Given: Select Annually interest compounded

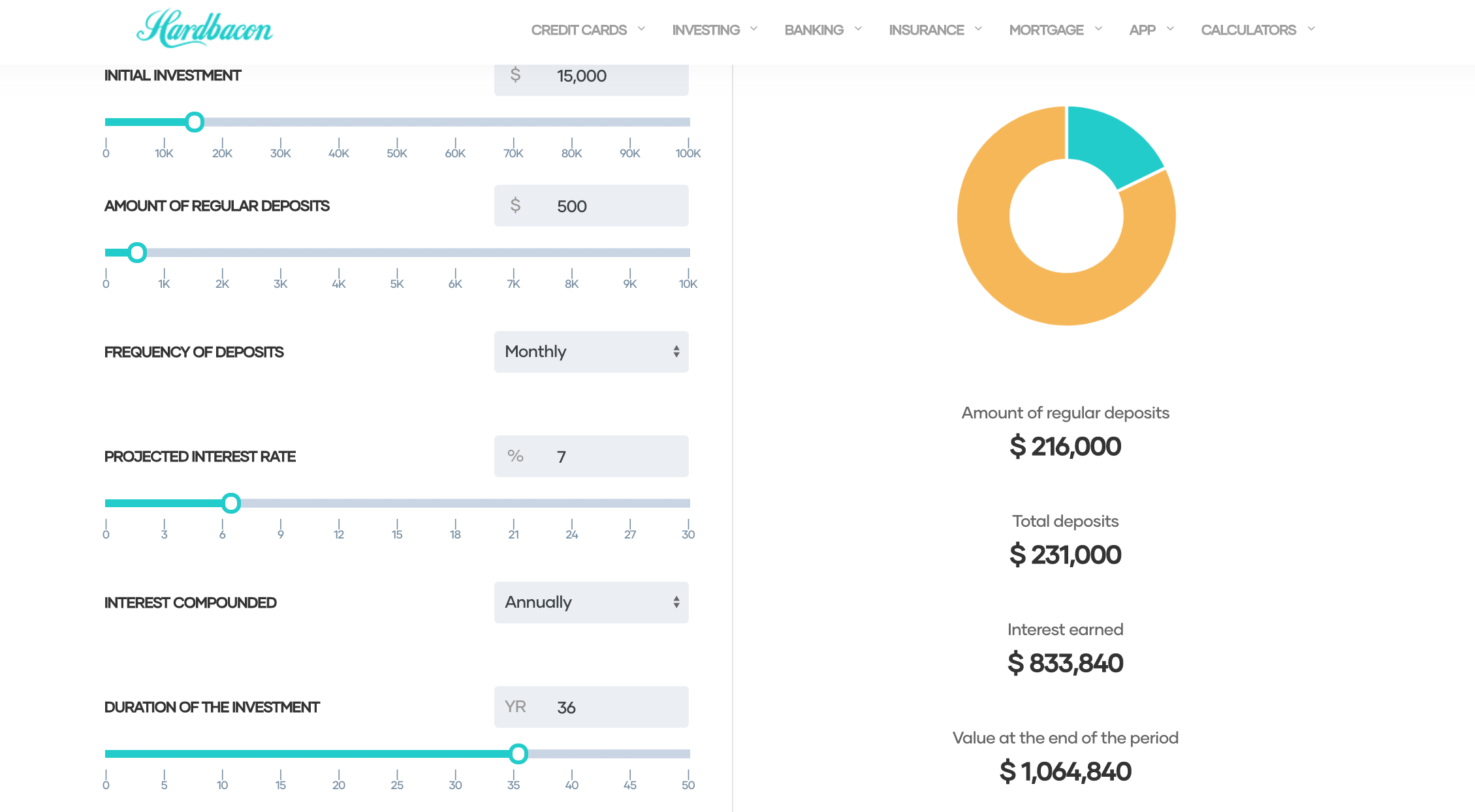Looking at the screenshot, I should click(590, 602).
